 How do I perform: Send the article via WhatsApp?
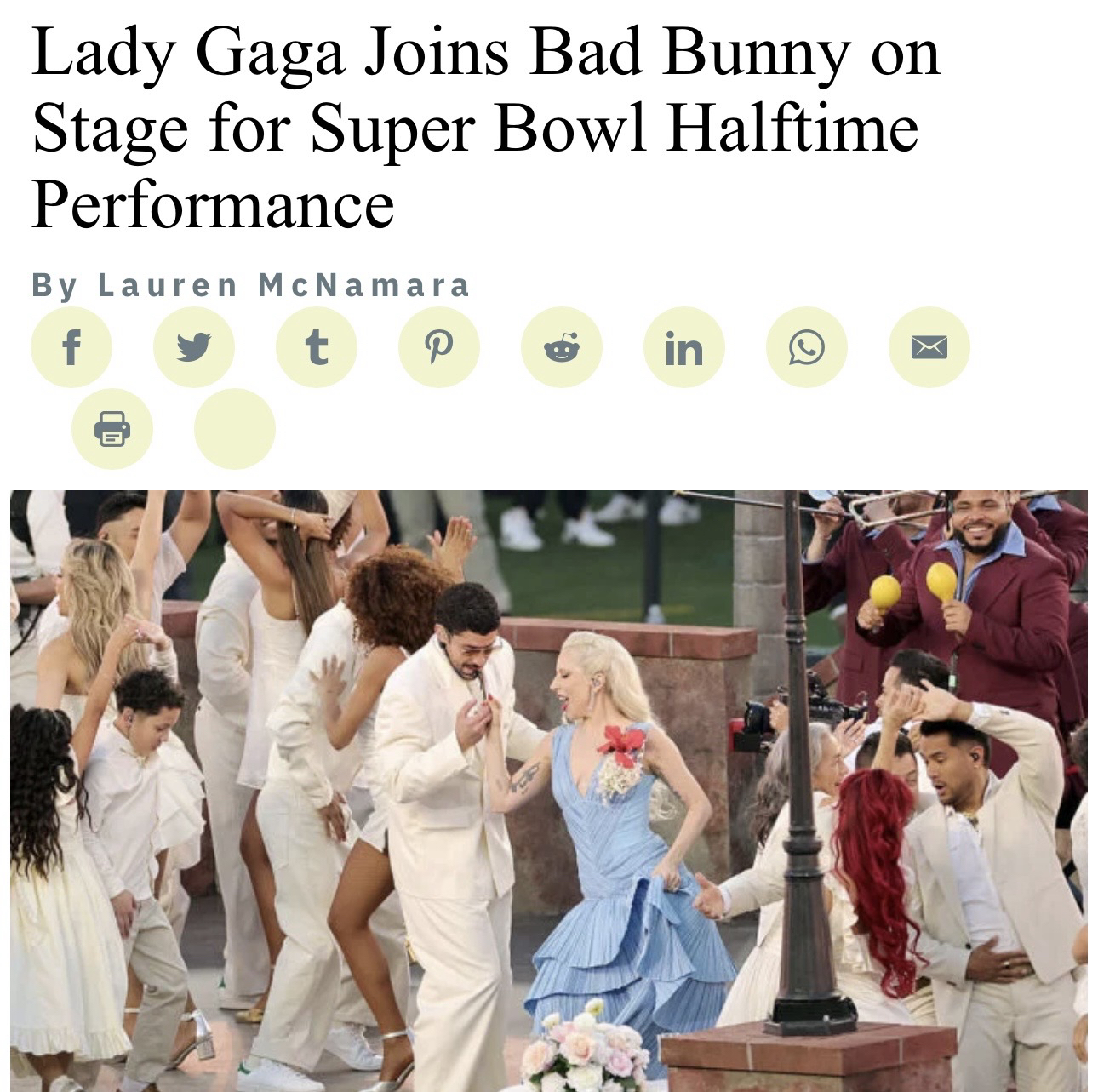[807, 347]
